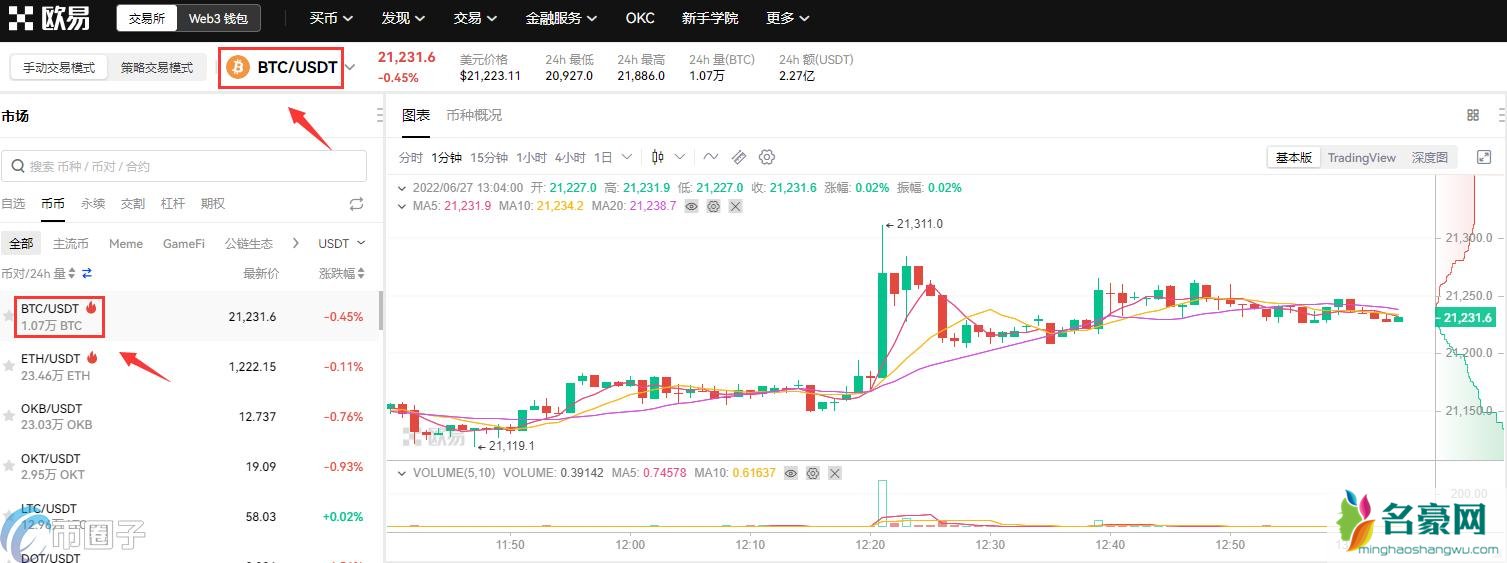This screenshot has width=1507, height=563.
Task: Open the layout grid icon
Action: coord(1473,115)
